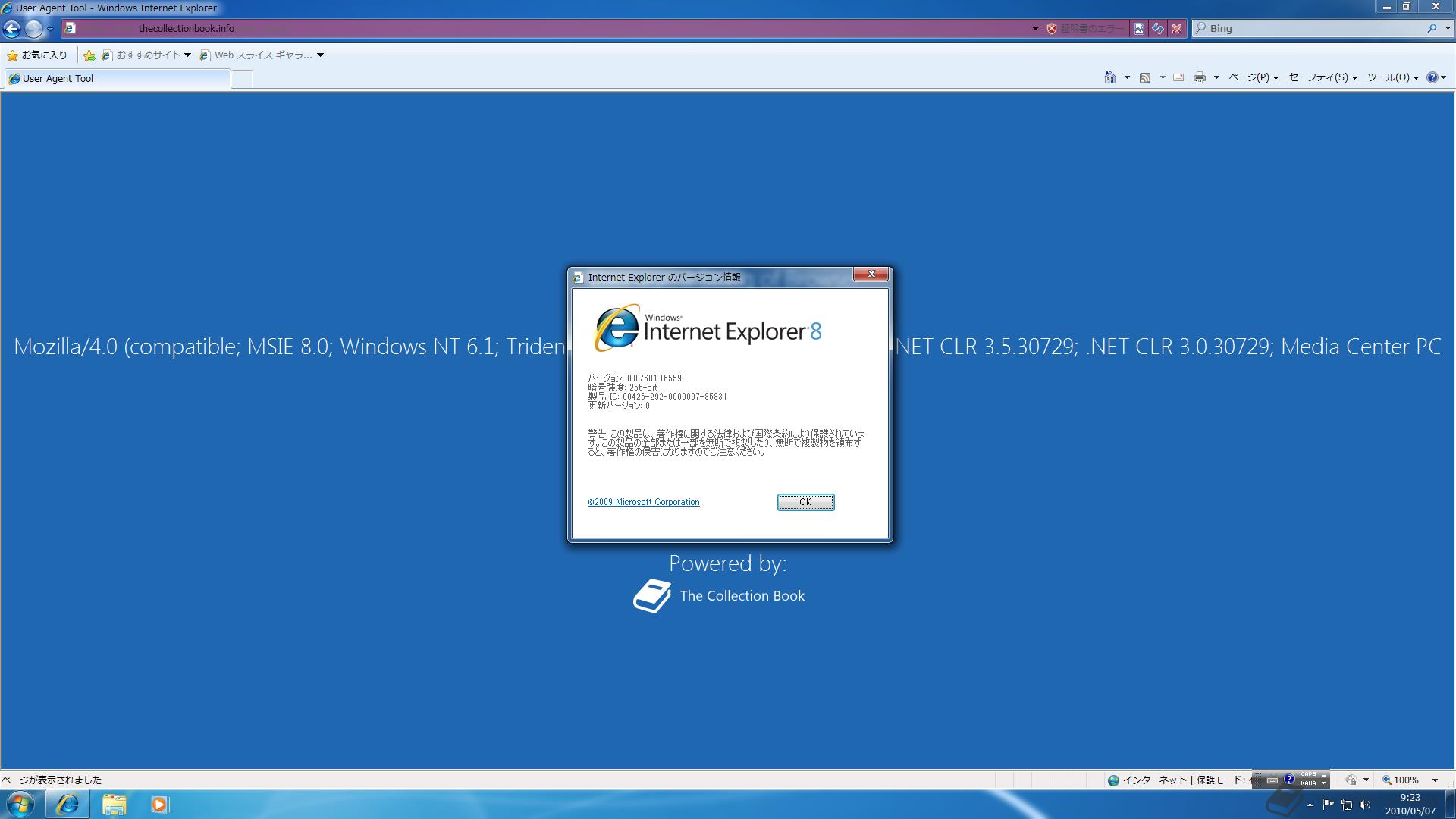Click the RSS feeds icon
Image resolution: width=1456 pixels, height=819 pixels.
tap(1145, 77)
